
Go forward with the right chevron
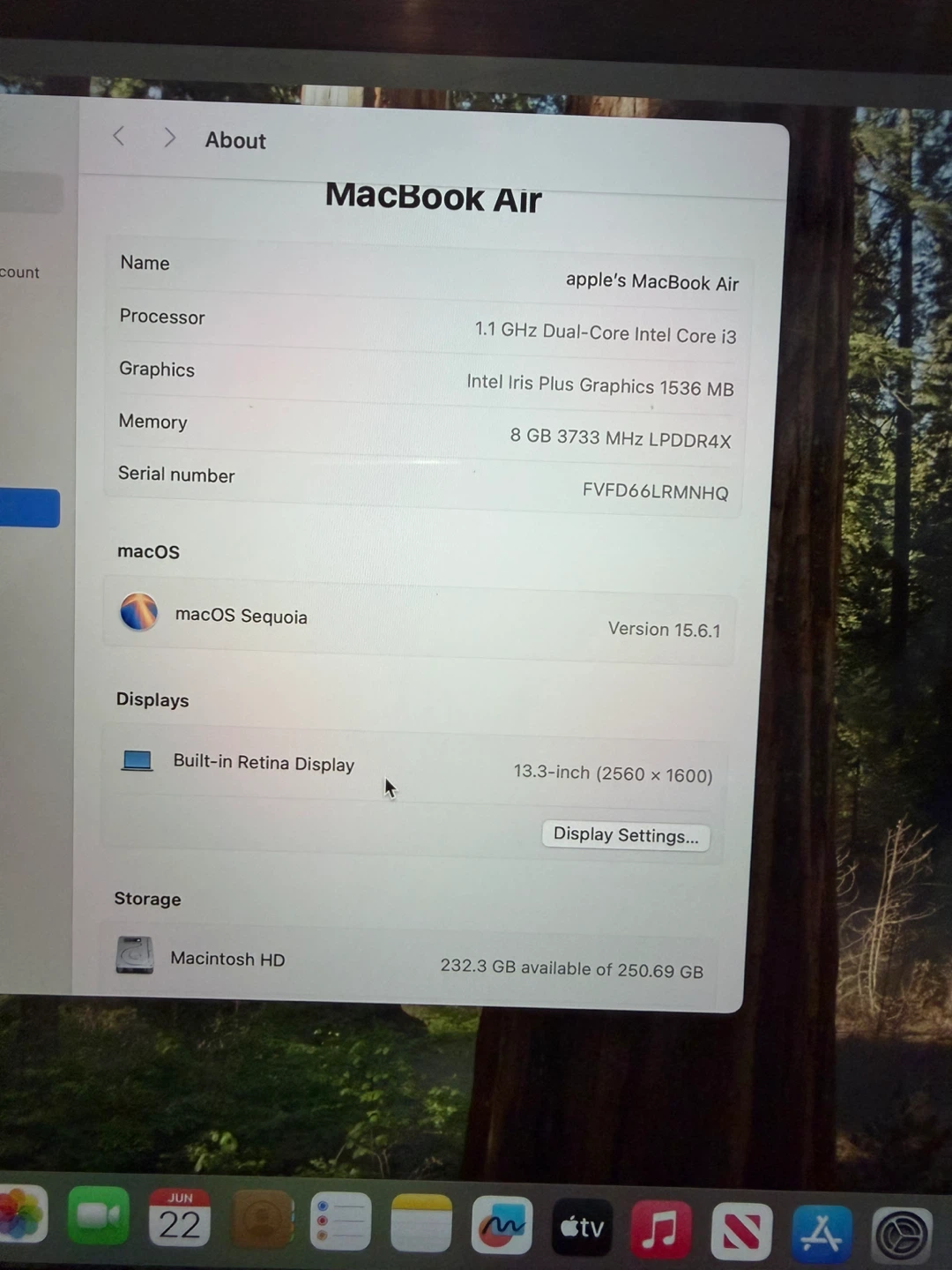[x=169, y=138]
